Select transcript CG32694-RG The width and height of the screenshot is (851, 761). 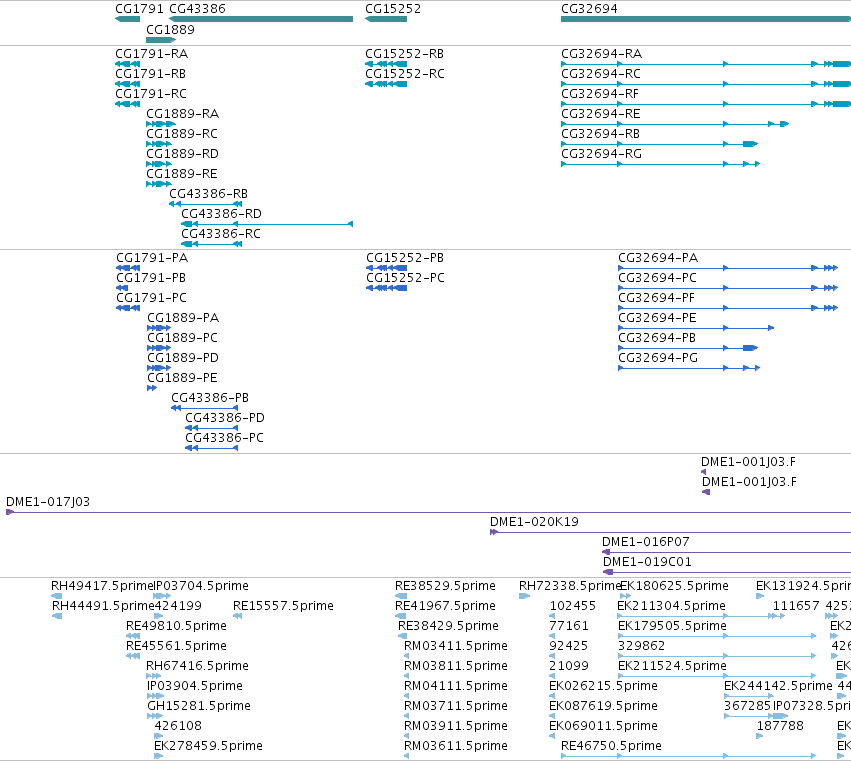pyautogui.click(x=601, y=154)
